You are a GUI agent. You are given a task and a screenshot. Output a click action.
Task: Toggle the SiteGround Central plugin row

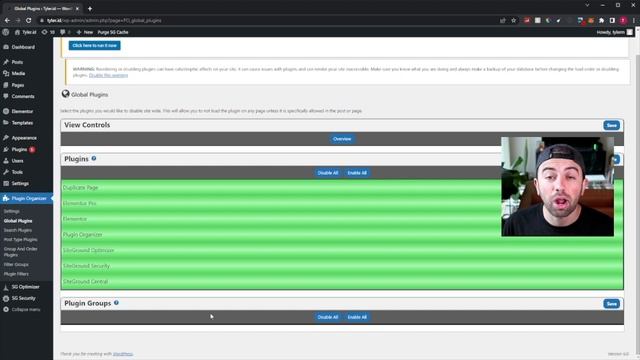(342, 282)
